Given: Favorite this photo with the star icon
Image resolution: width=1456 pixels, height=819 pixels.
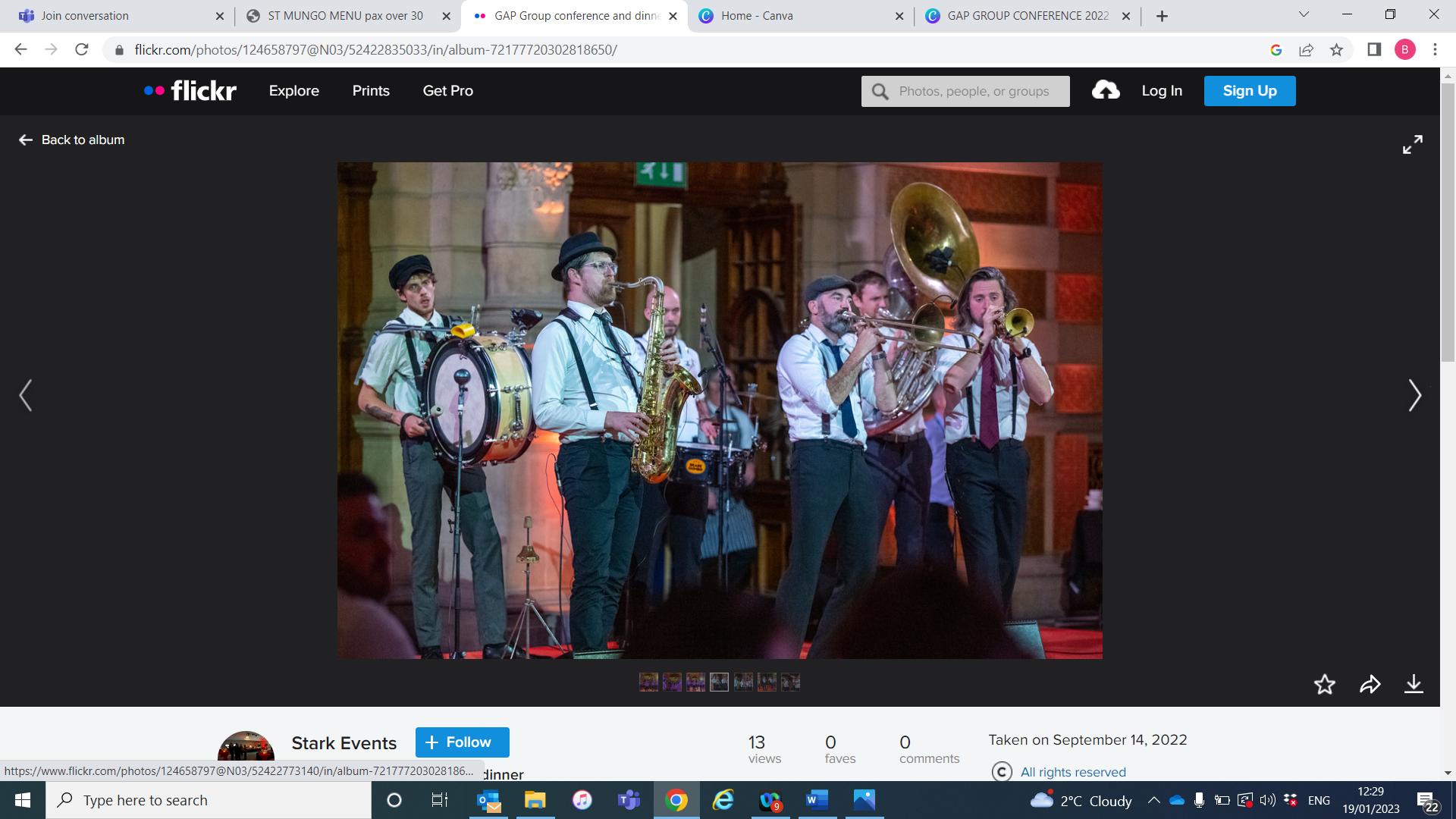Looking at the screenshot, I should [x=1324, y=685].
